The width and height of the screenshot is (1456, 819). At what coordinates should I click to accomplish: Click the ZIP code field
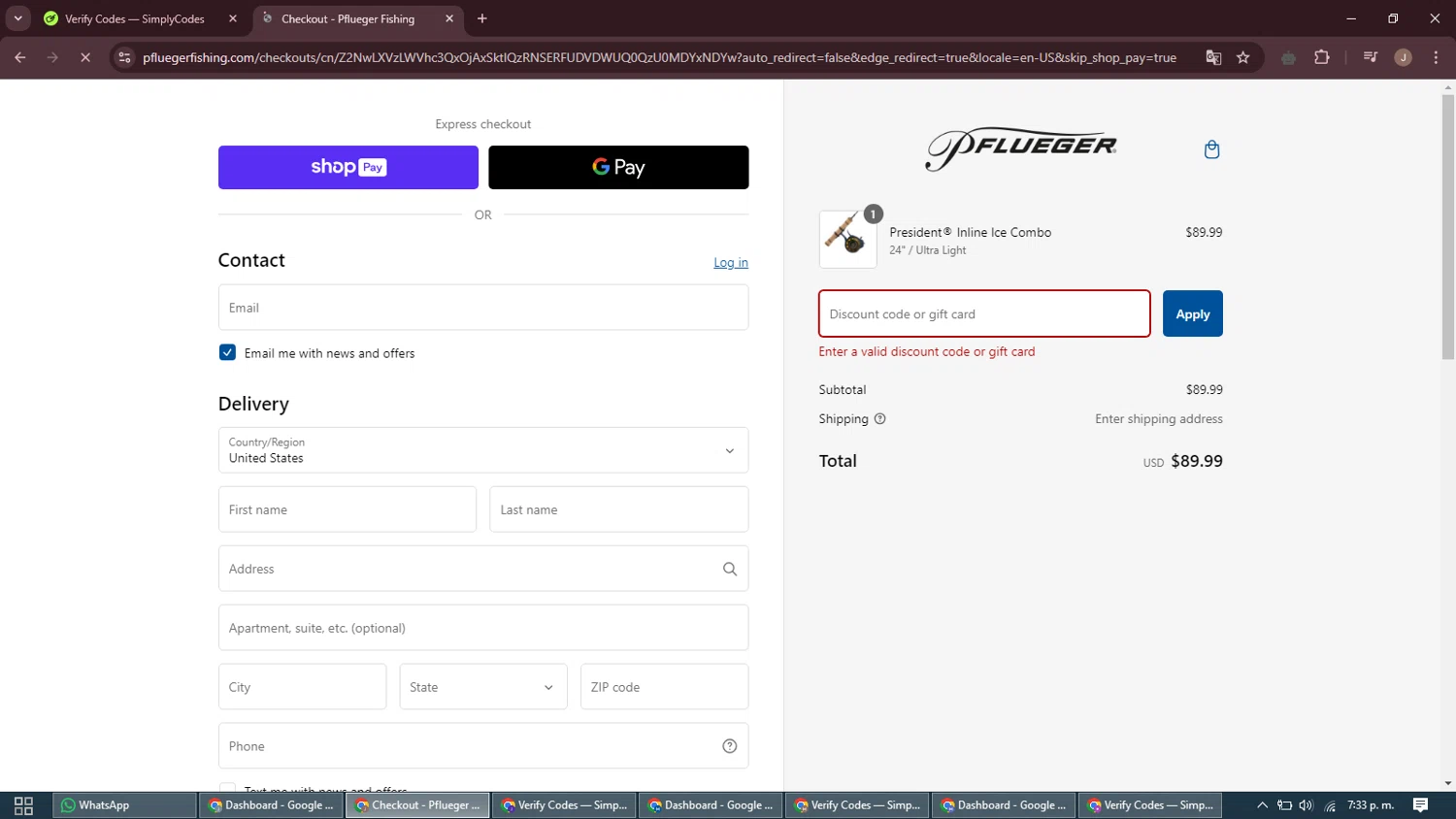click(x=664, y=687)
